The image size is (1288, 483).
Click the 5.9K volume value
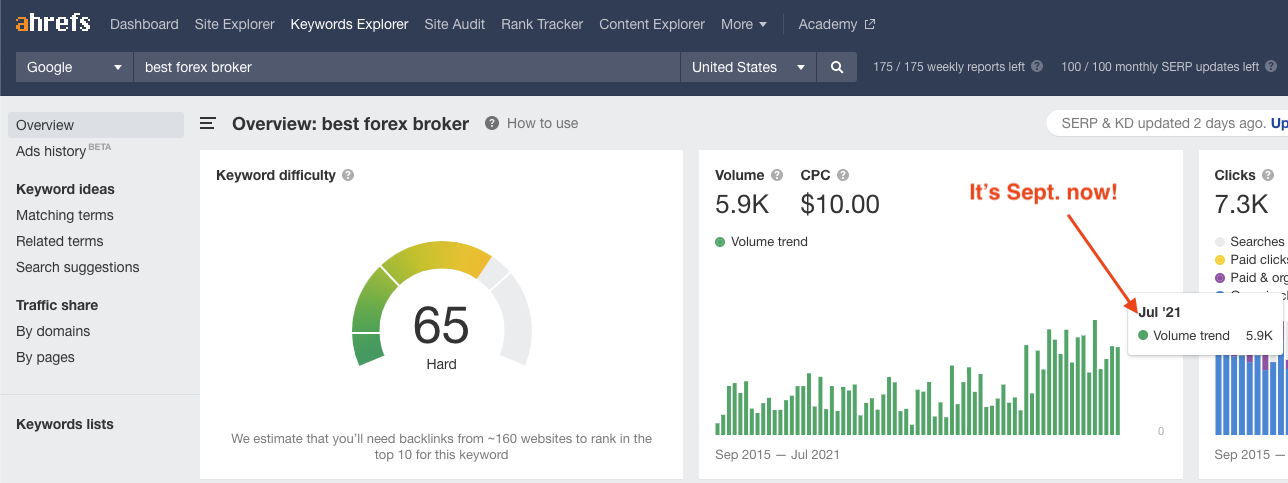point(742,205)
